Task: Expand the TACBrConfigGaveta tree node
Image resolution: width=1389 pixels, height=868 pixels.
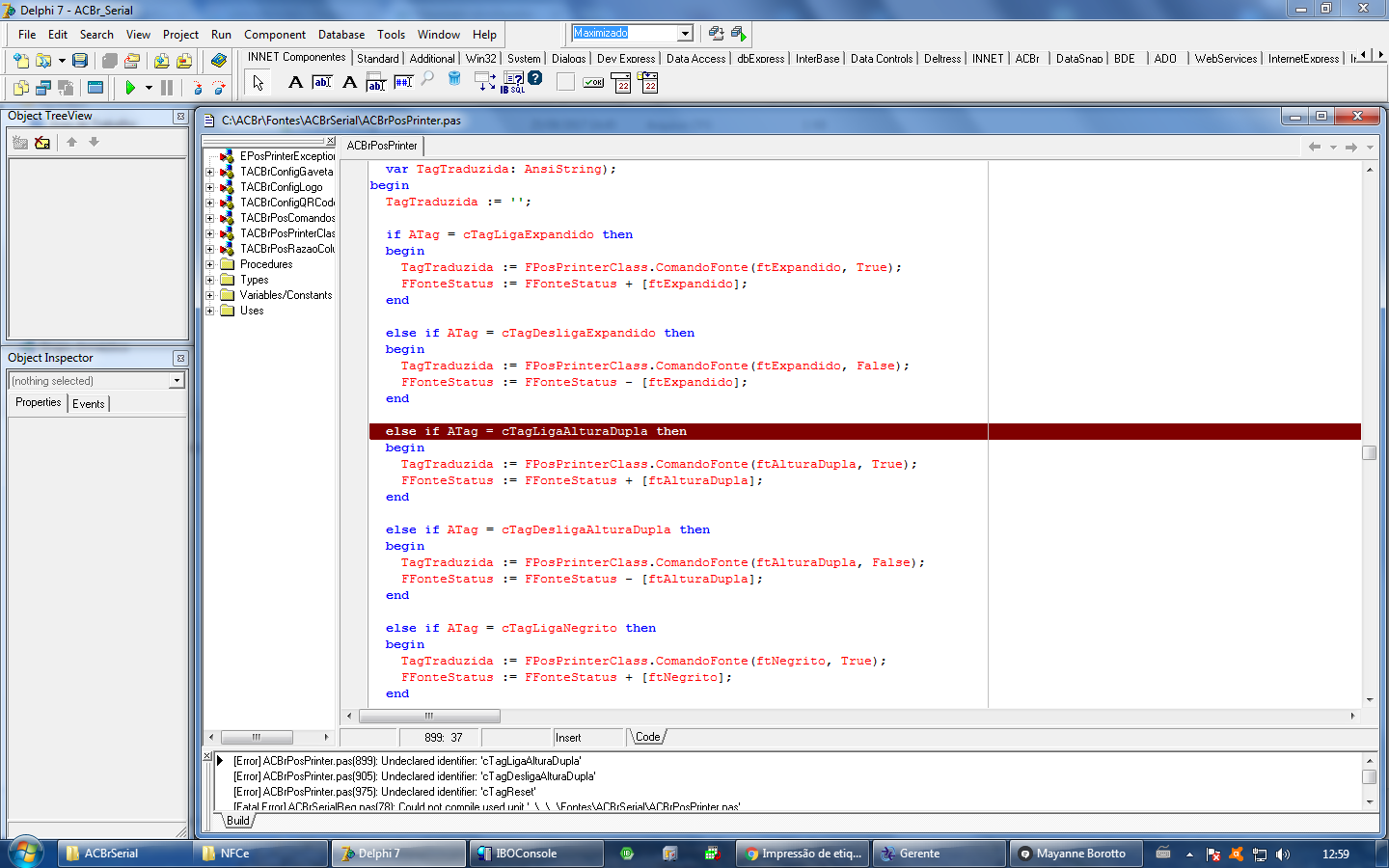Action: 209,172
